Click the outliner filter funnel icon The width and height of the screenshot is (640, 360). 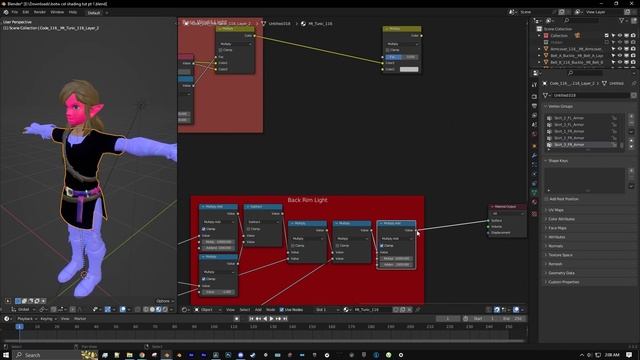(x=622, y=20)
